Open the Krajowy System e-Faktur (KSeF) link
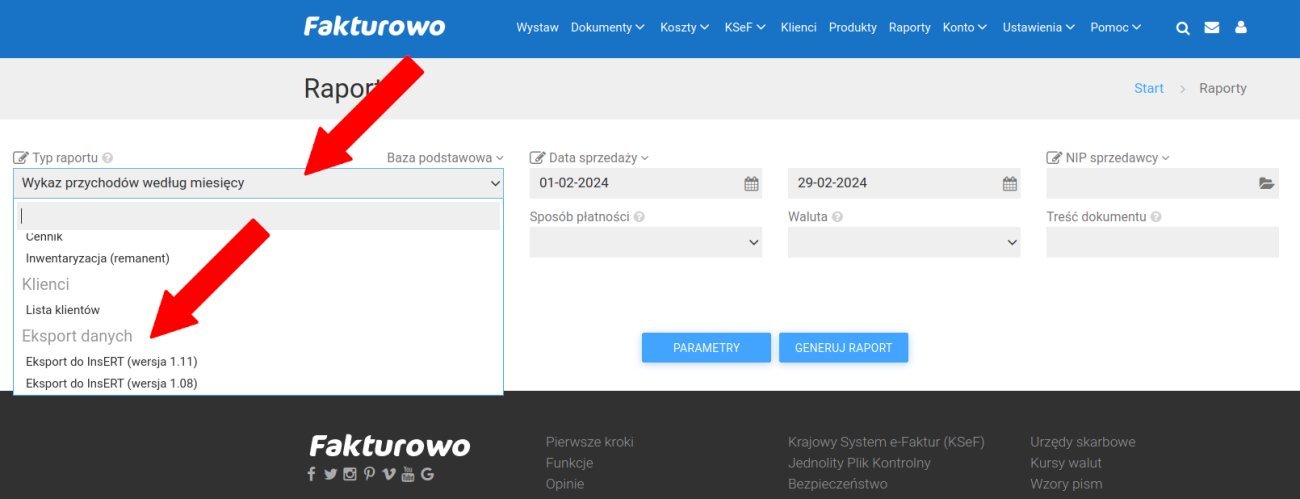The height and width of the screenshot is (499, 1300). click(x=886, y=442)
